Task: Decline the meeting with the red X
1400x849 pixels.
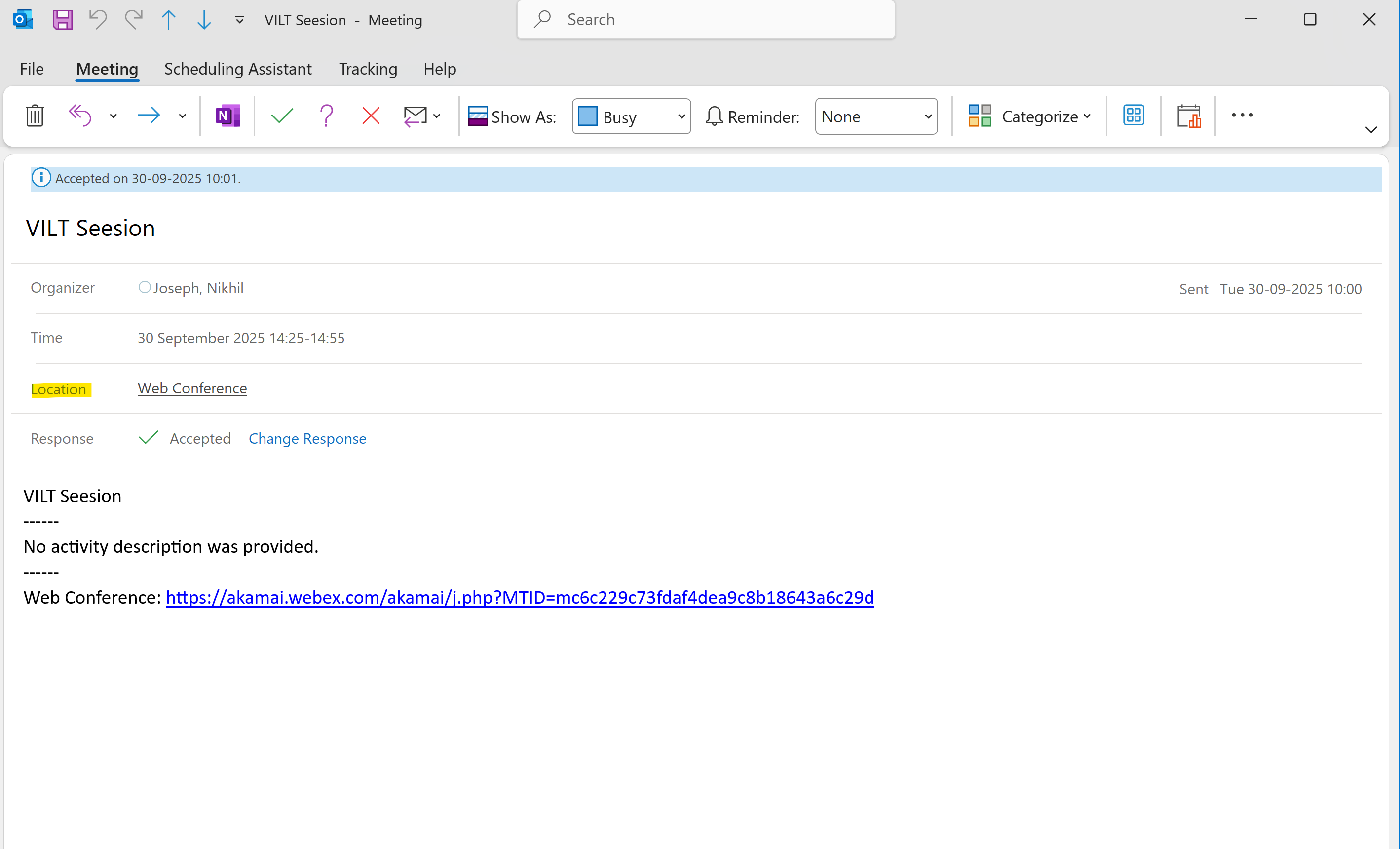Action: tap(370, 116)
